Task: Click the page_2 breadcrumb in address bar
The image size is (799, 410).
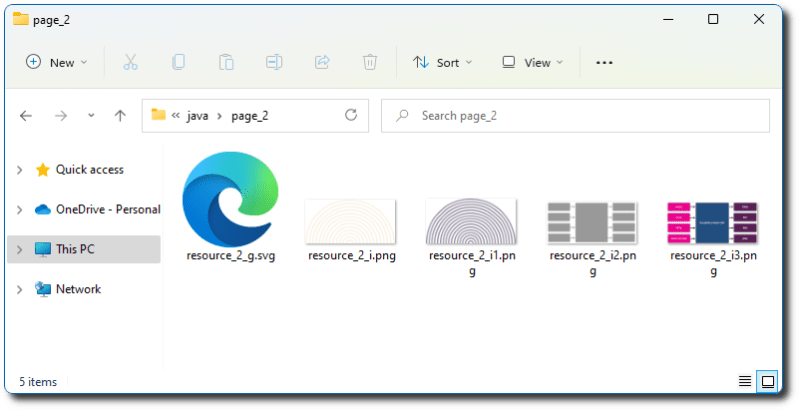Action: (250, 116)
